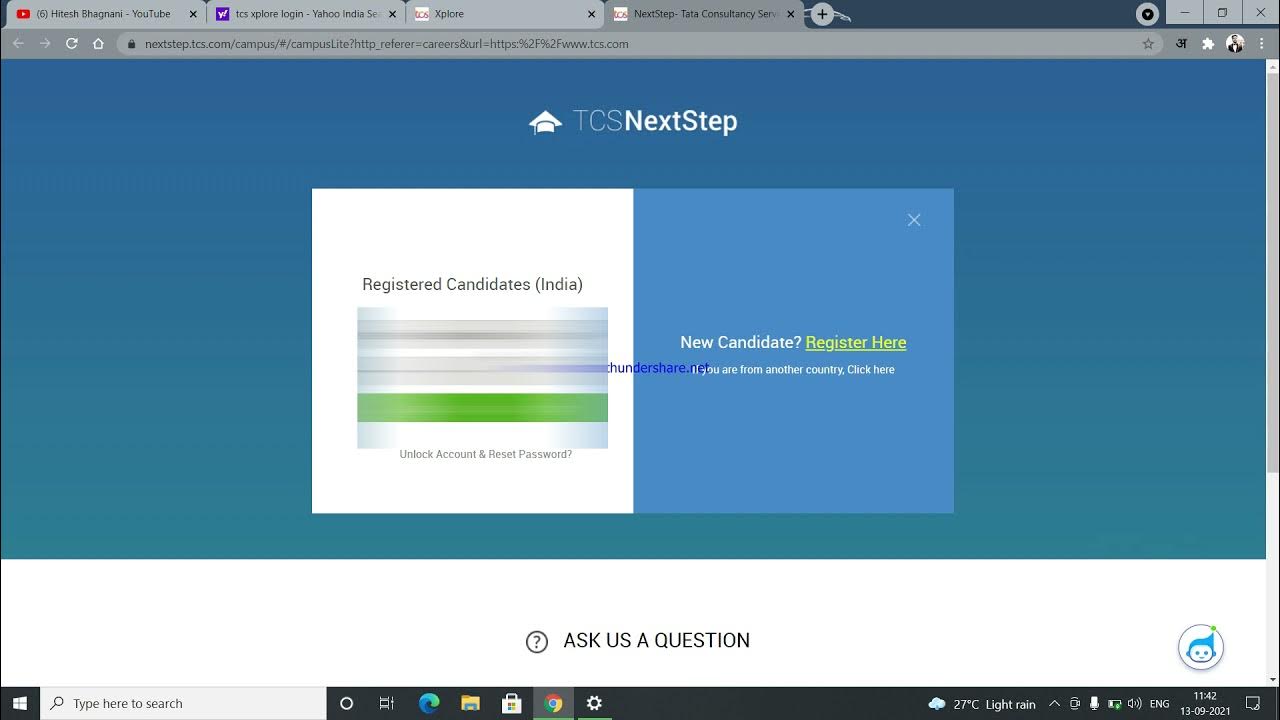Open Task View on the taskbar
Image resolution: width=1280 pixels, height=720 pixels.
coord(387,703)
